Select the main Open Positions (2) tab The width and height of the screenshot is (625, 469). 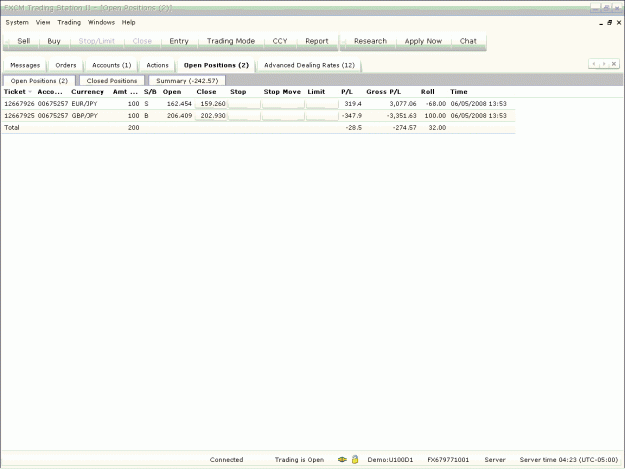(x=216, y=65)
